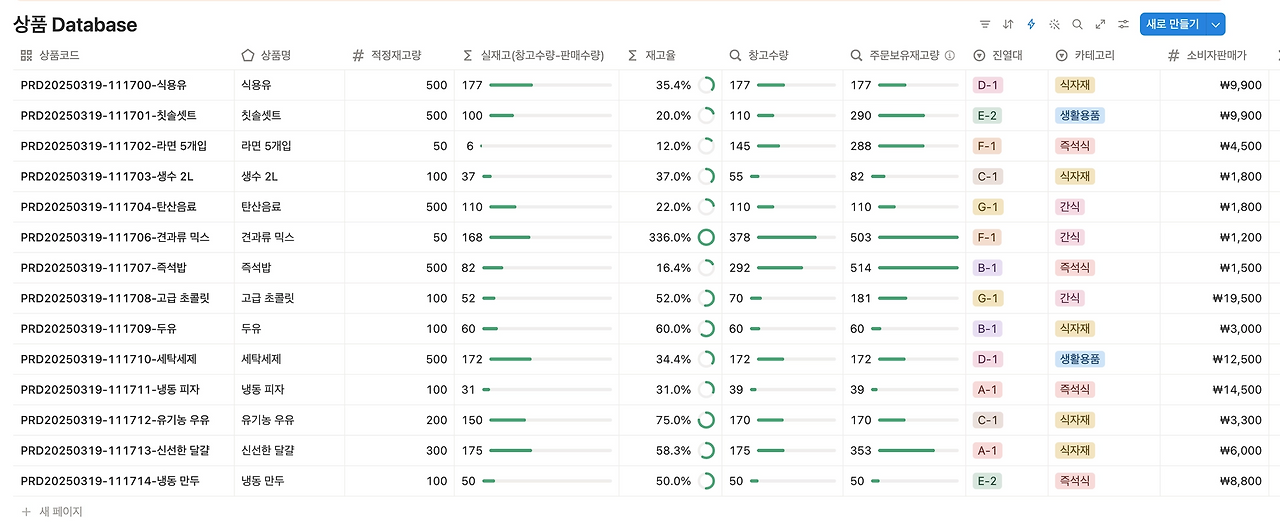
Task: Click the AI sparkle wand icon
Action: click(x=1054, y=24)
